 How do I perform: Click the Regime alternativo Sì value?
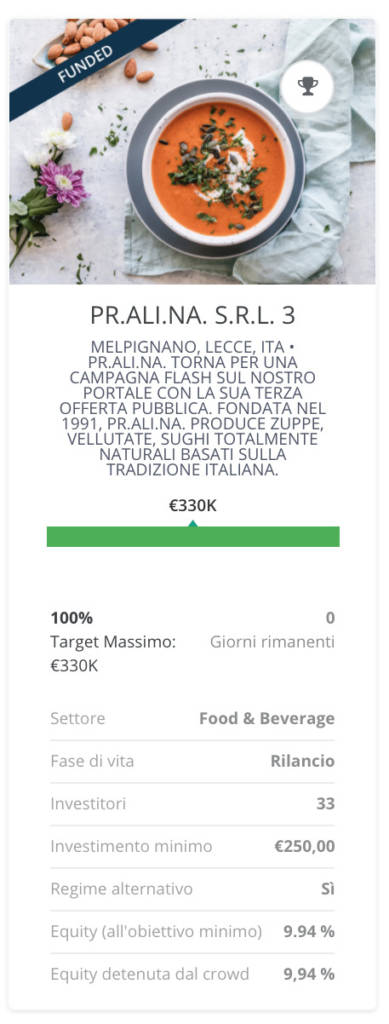(328, 889)
